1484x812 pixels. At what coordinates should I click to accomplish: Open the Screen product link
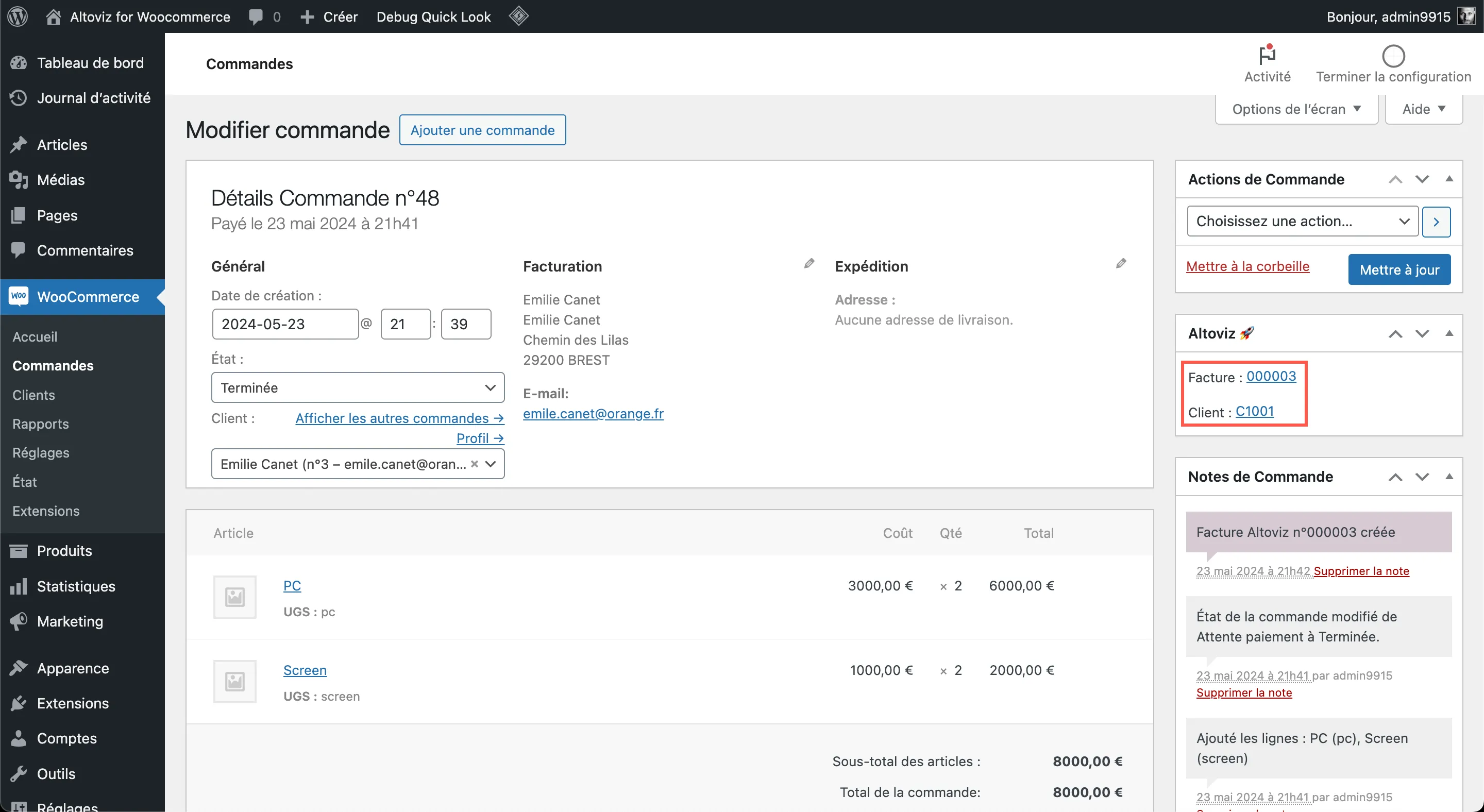(305, 670)
